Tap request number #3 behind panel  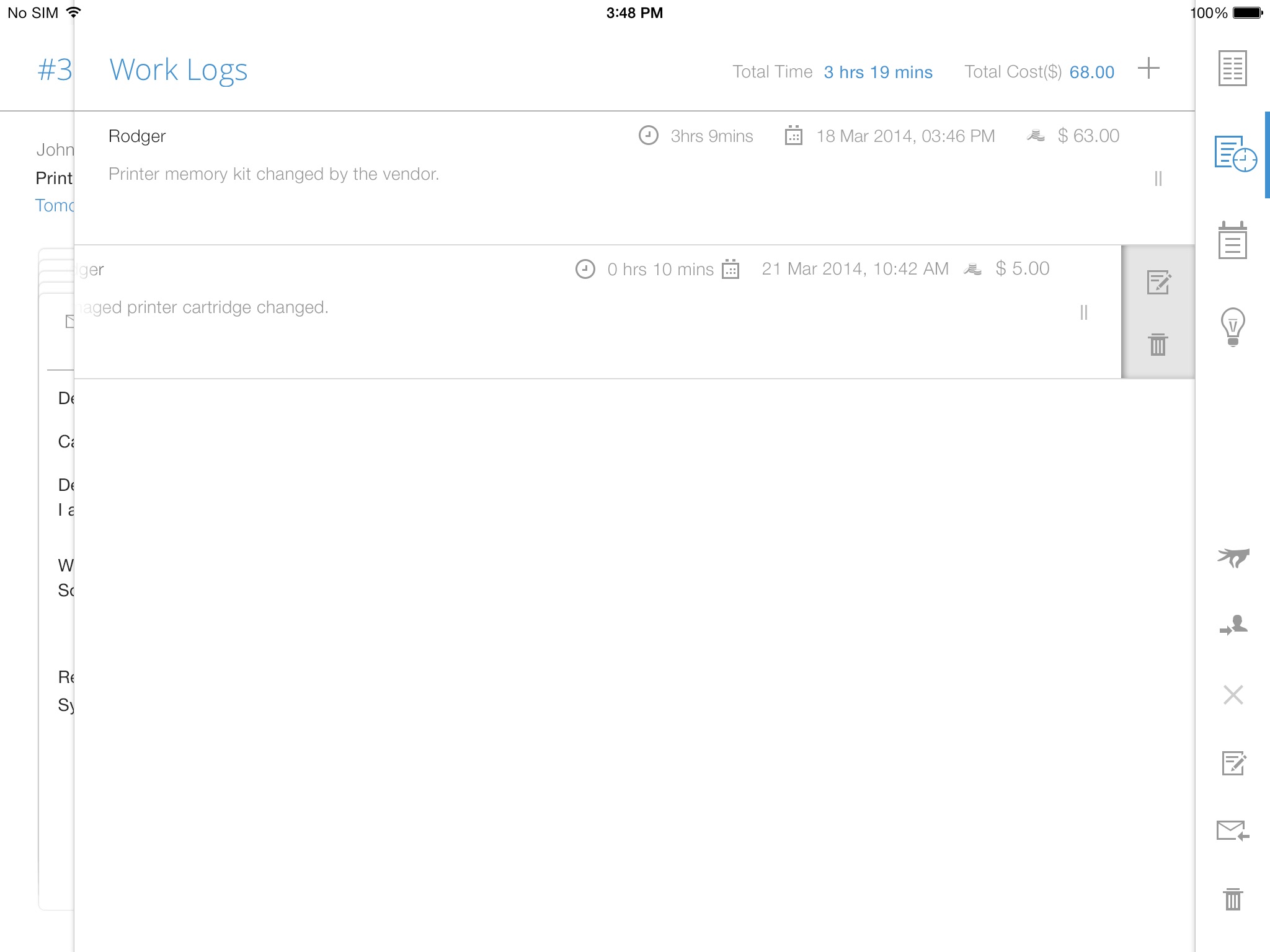pyautogui.click(x=55, y=69)
